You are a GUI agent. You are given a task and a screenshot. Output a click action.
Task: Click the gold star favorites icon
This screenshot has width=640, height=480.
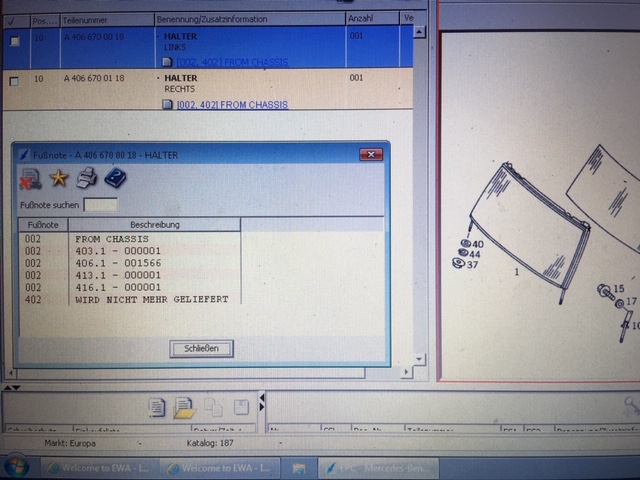pyautogui.click(x=59, y=178)
